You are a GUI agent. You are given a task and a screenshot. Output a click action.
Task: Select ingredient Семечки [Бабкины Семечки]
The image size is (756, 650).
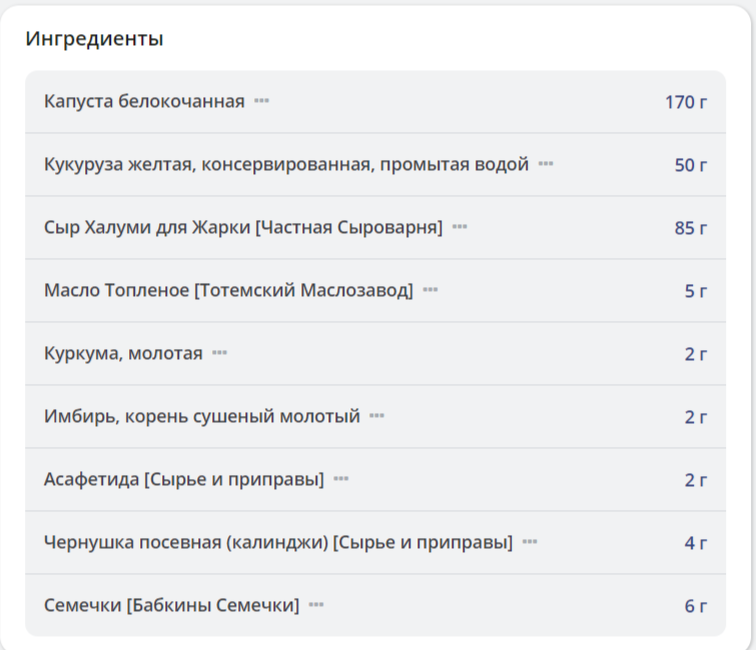[172, 605]
